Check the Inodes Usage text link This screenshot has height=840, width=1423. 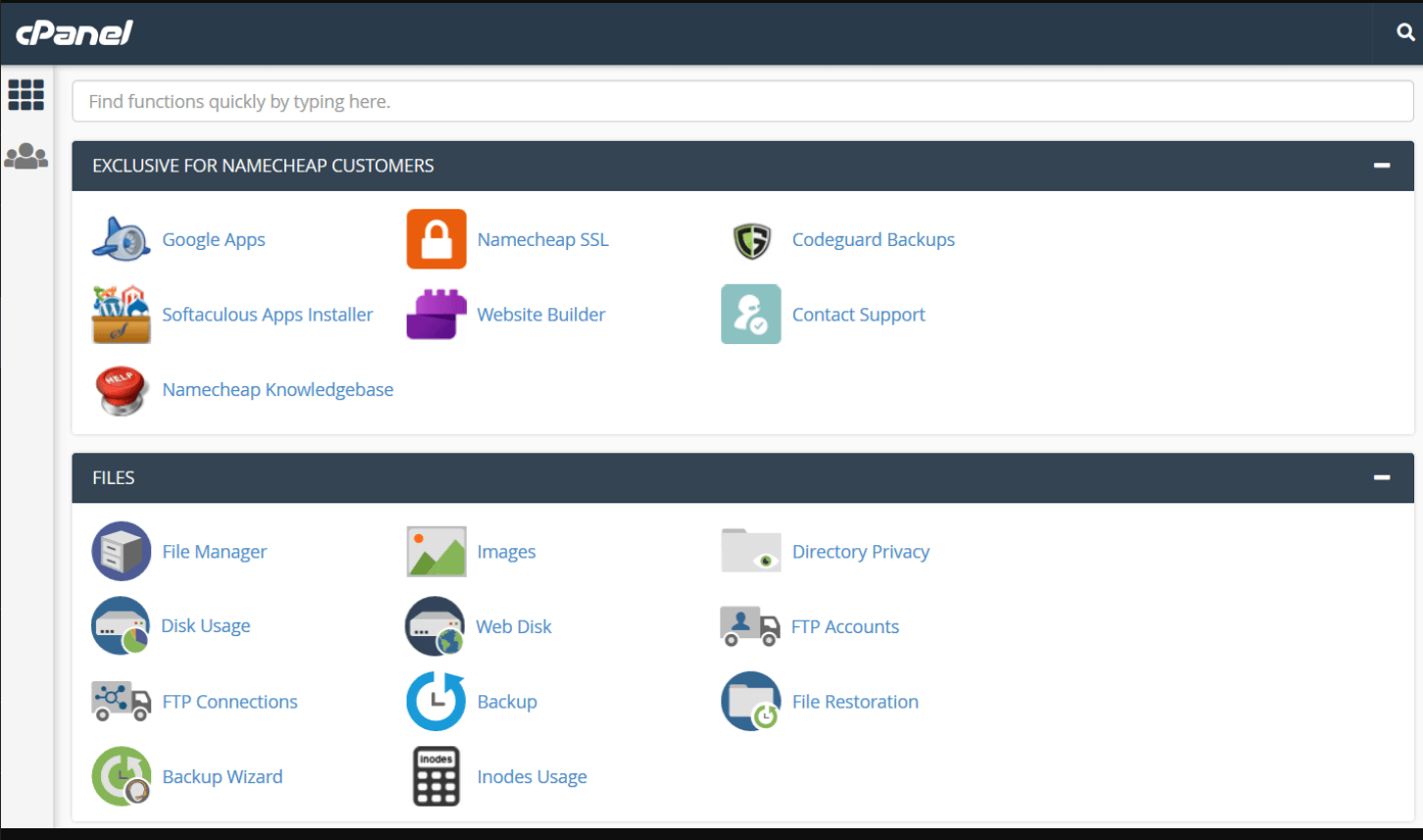coord(532,776)
